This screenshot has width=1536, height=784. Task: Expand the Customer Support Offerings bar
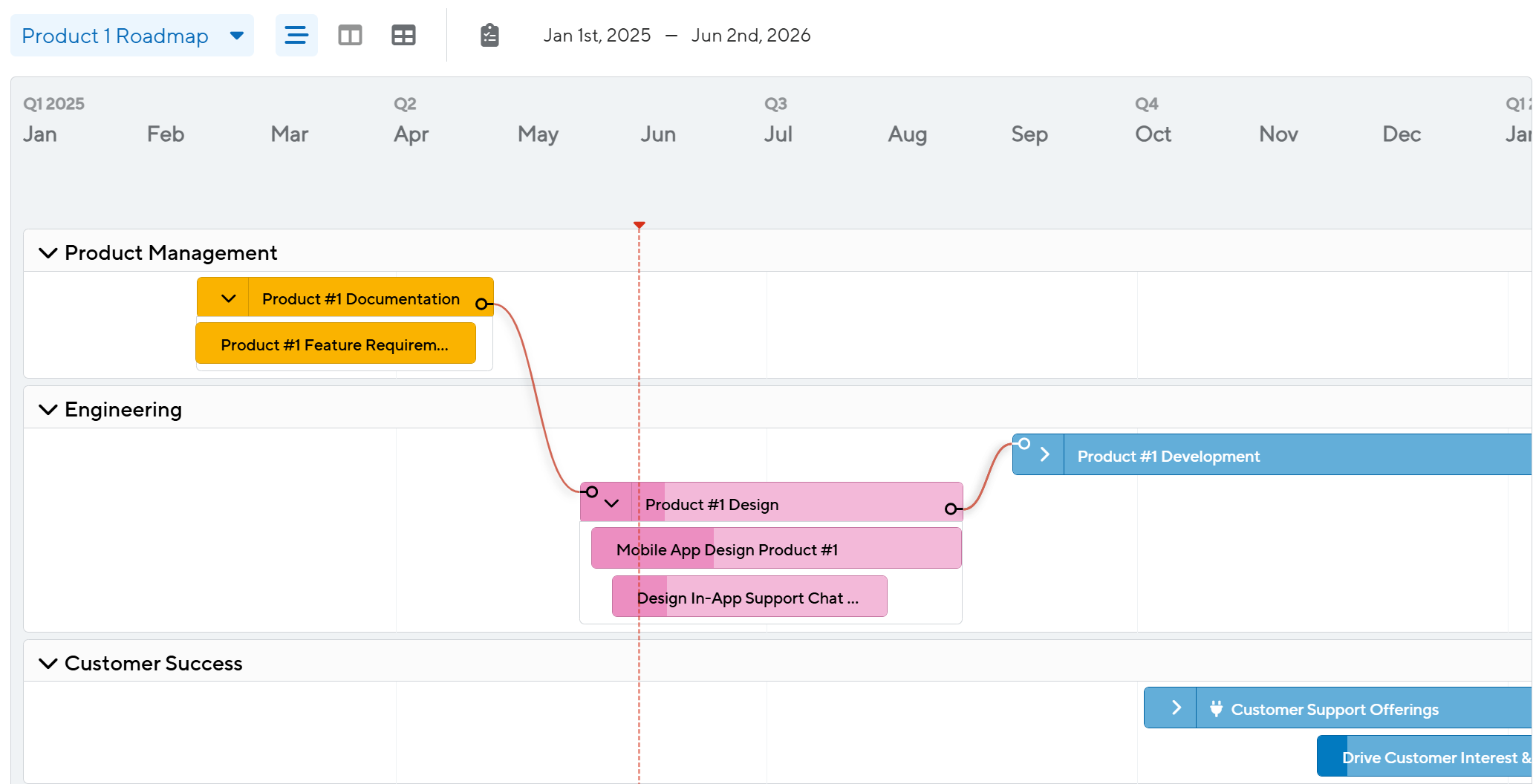pyautogui.click(x=1176, y=708)
